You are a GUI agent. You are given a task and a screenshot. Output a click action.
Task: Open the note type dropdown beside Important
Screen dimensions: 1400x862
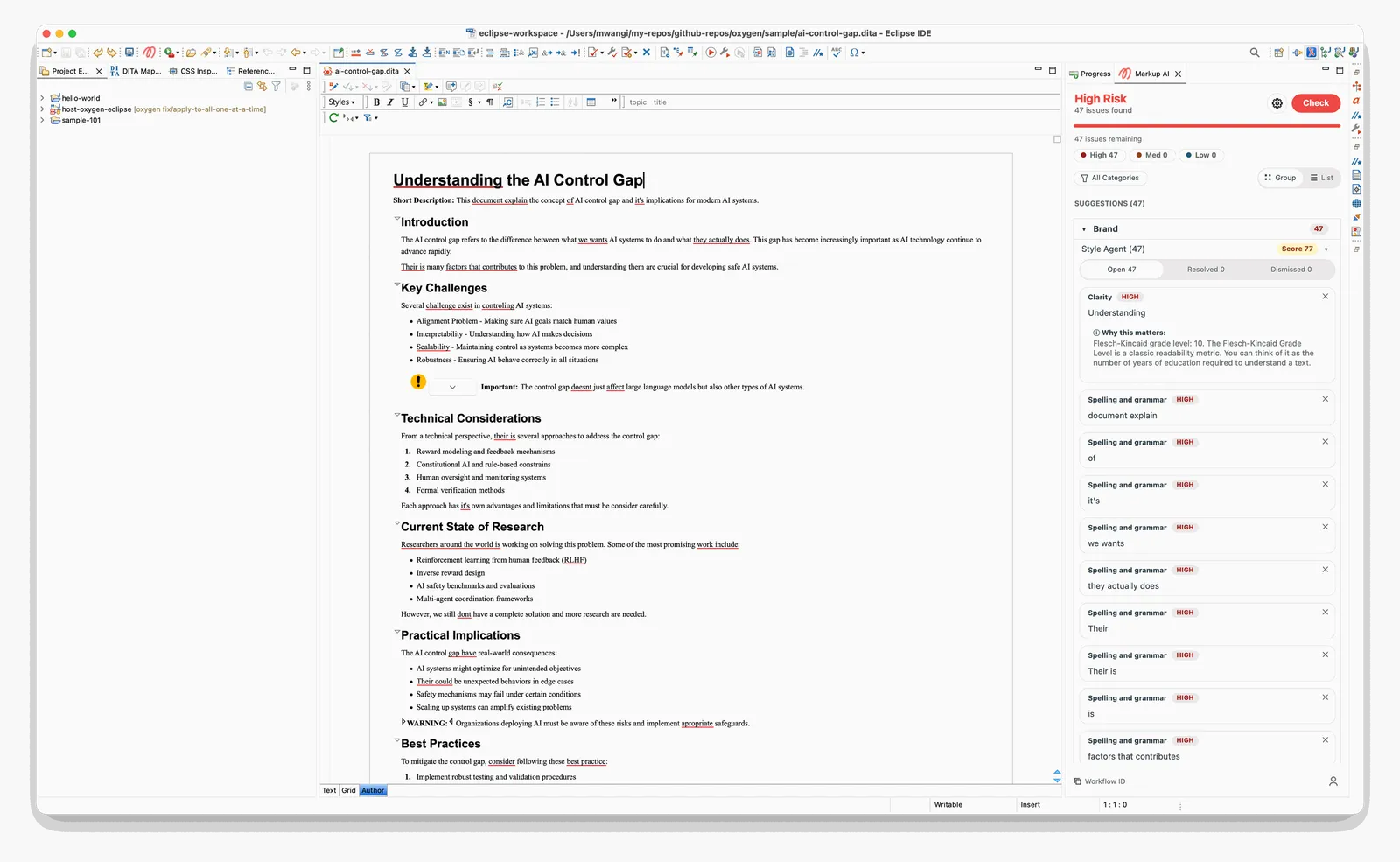(452, 387)
